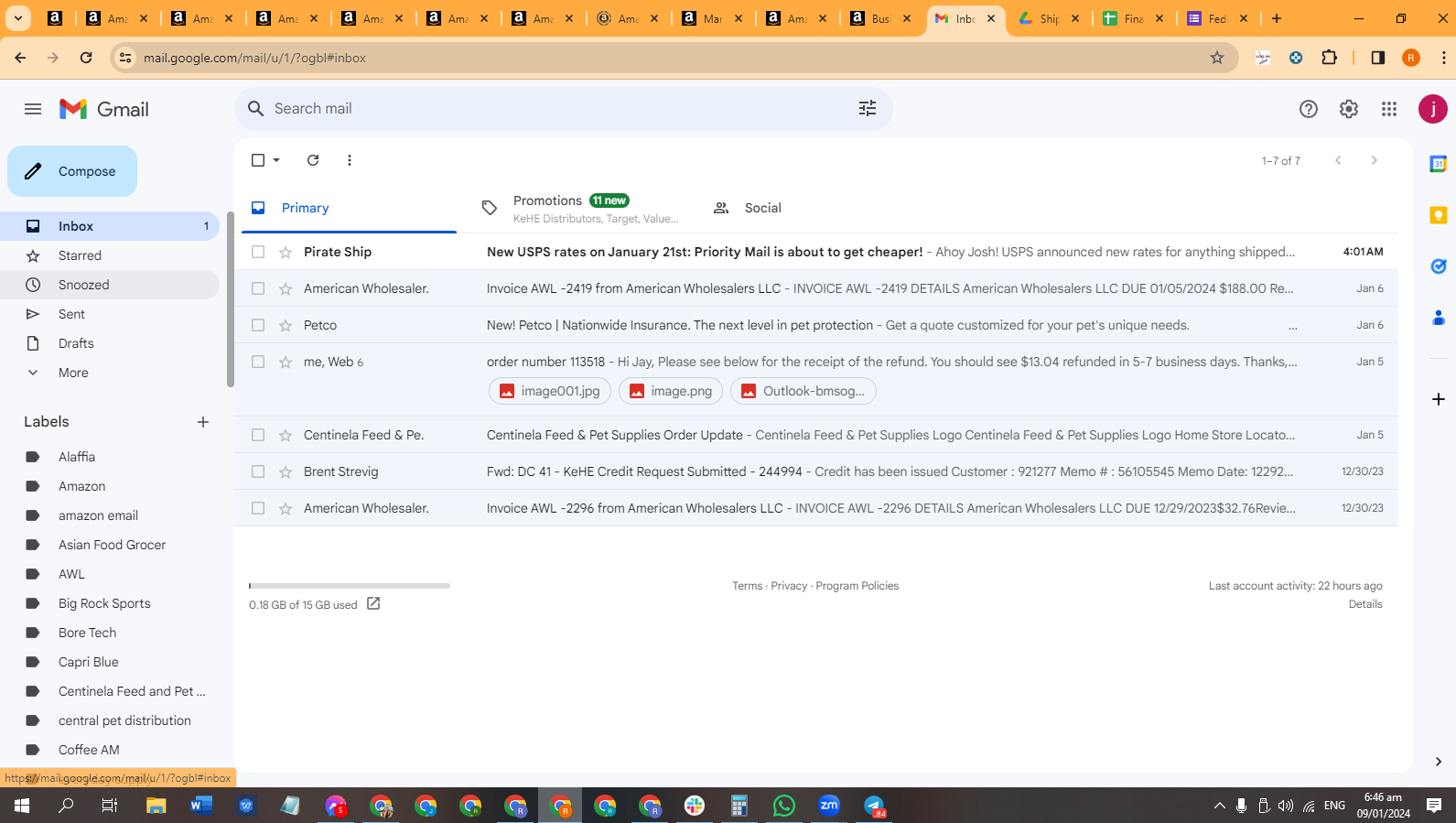Compose a new email
Screen dimensions: 1456x823
[72, 171]
